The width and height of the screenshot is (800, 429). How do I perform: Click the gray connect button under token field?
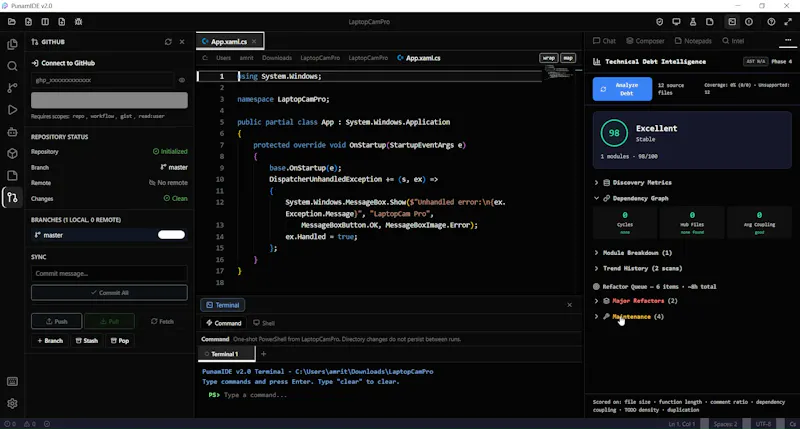pyautogui.click(x=109, y=100)
